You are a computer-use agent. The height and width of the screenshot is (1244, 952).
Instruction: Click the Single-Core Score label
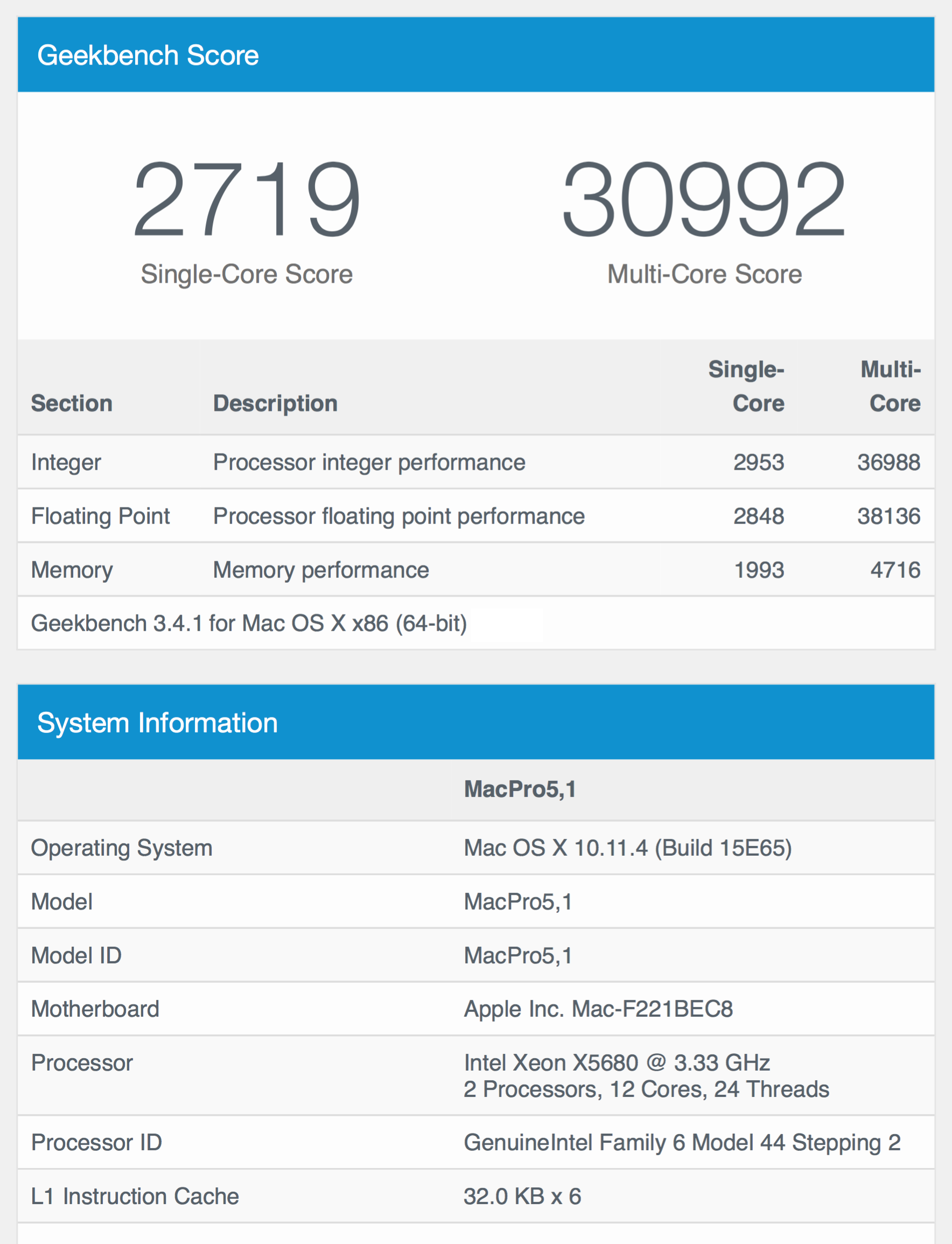247,274
